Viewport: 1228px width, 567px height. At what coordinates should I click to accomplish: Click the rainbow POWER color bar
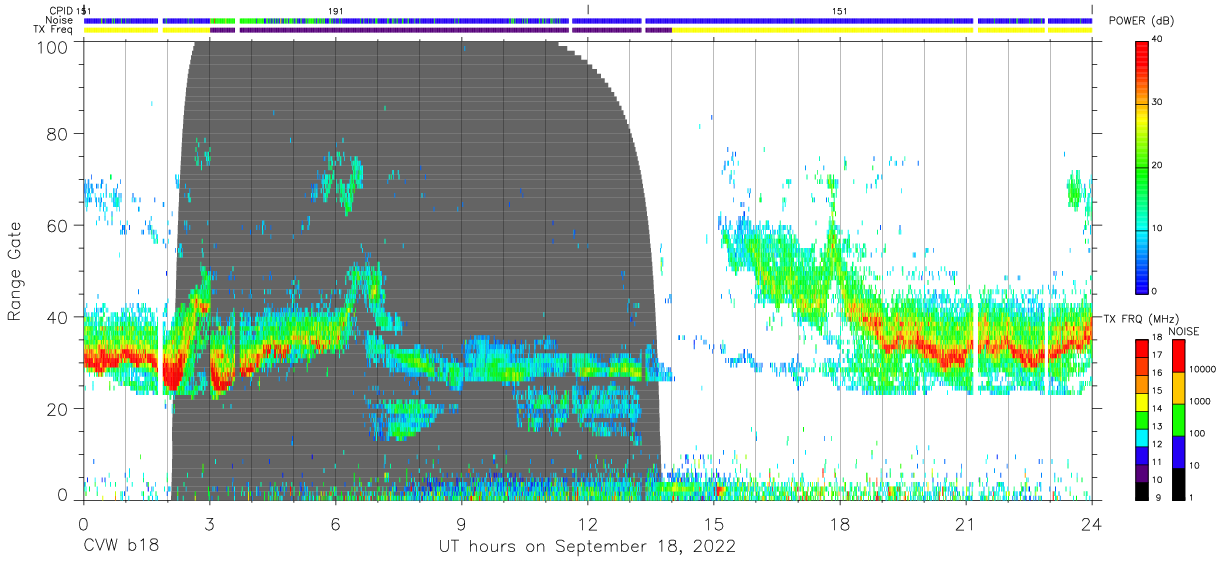coord(1141,166)
